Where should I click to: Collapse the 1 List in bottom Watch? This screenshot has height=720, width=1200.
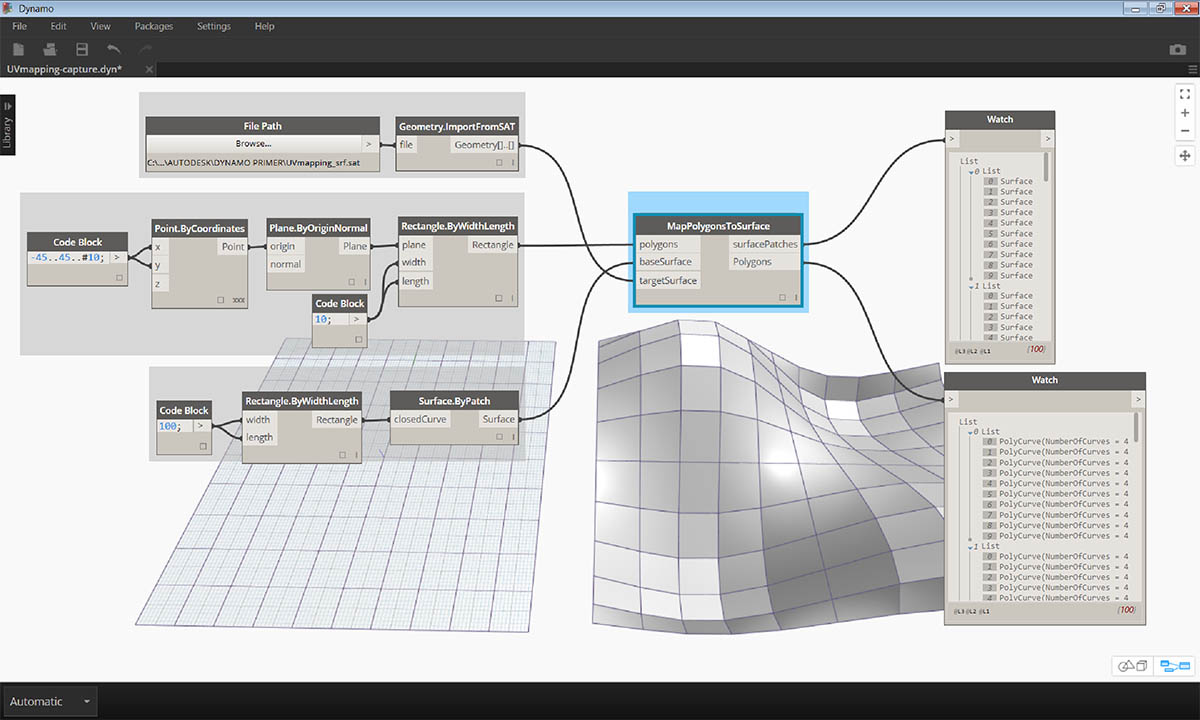point(970,546)
